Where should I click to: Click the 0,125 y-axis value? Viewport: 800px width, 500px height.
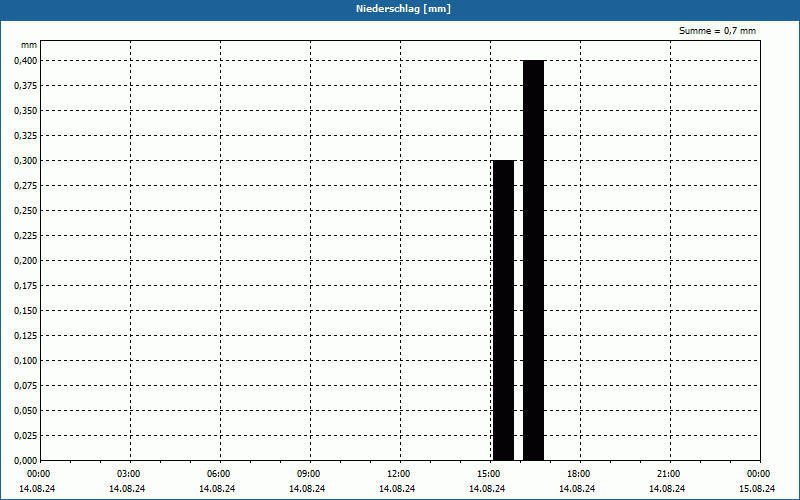click(x=26, y=335)
